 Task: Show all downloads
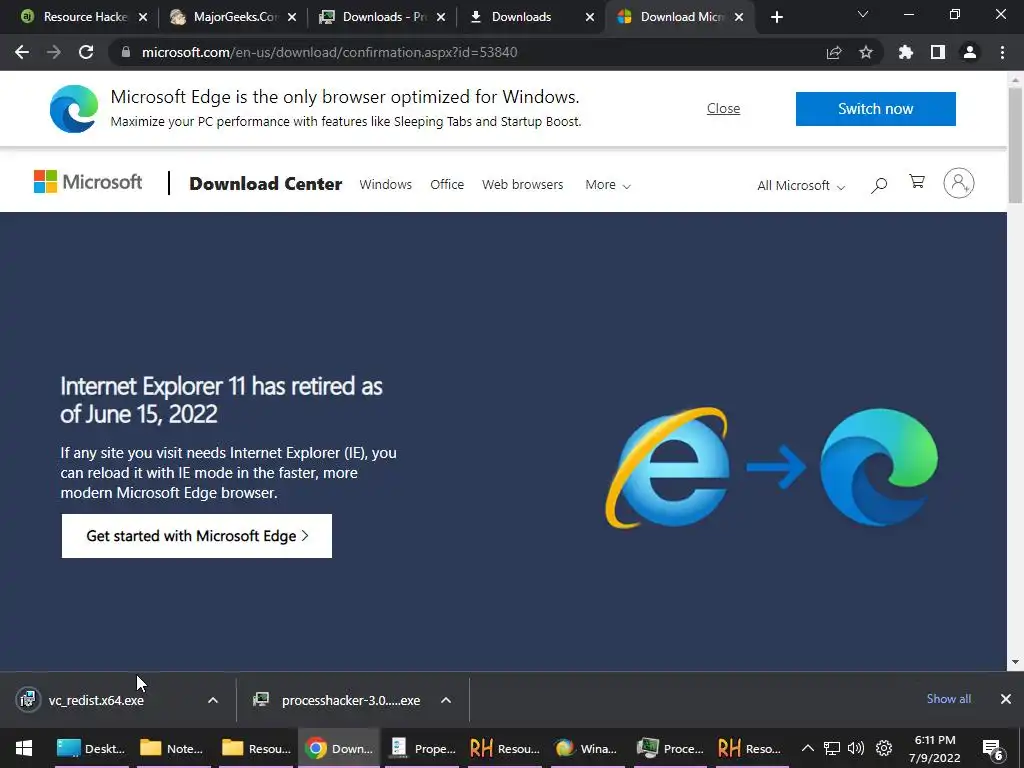(949, 699)
